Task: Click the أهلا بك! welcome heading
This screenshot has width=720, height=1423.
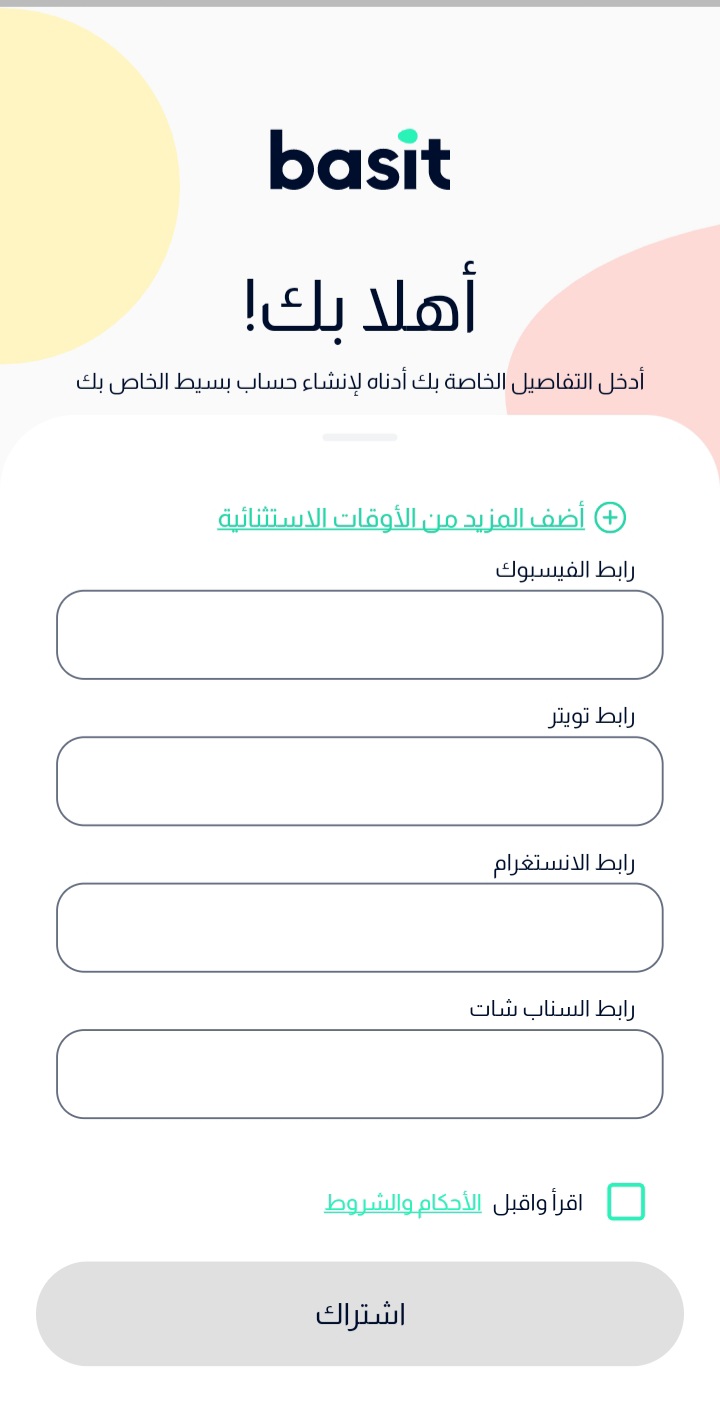Action: point(360,307)
